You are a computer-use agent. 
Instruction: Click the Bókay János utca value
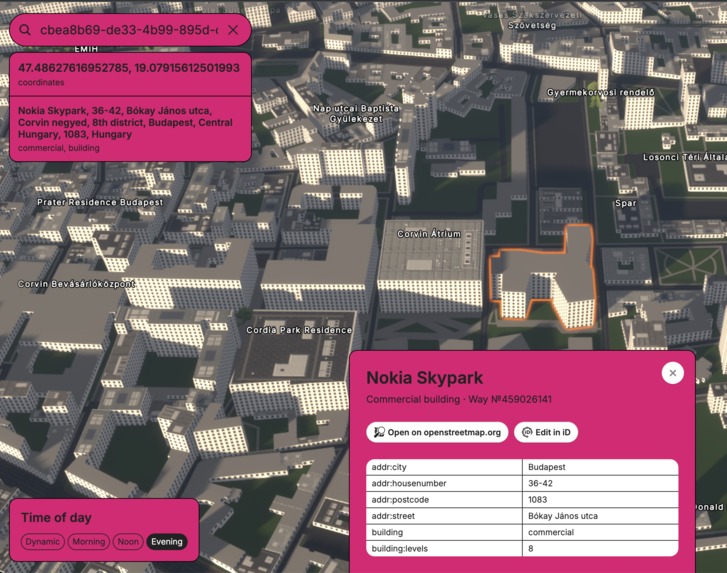(x=600, y=516)
